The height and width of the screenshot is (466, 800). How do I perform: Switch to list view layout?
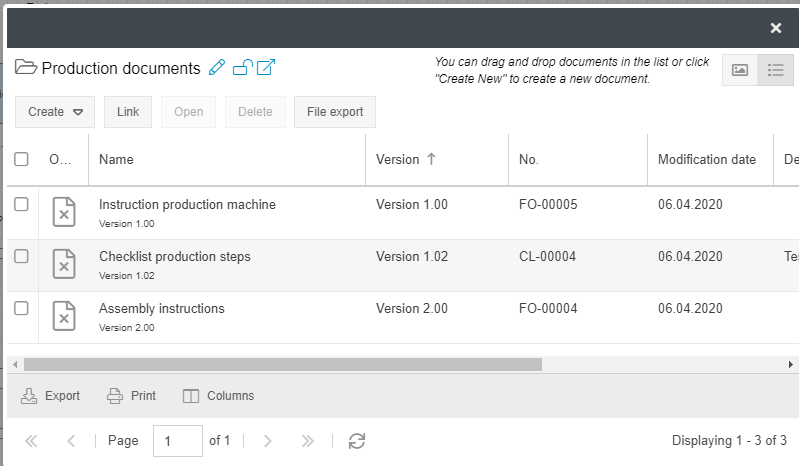[x=775, y=70]
